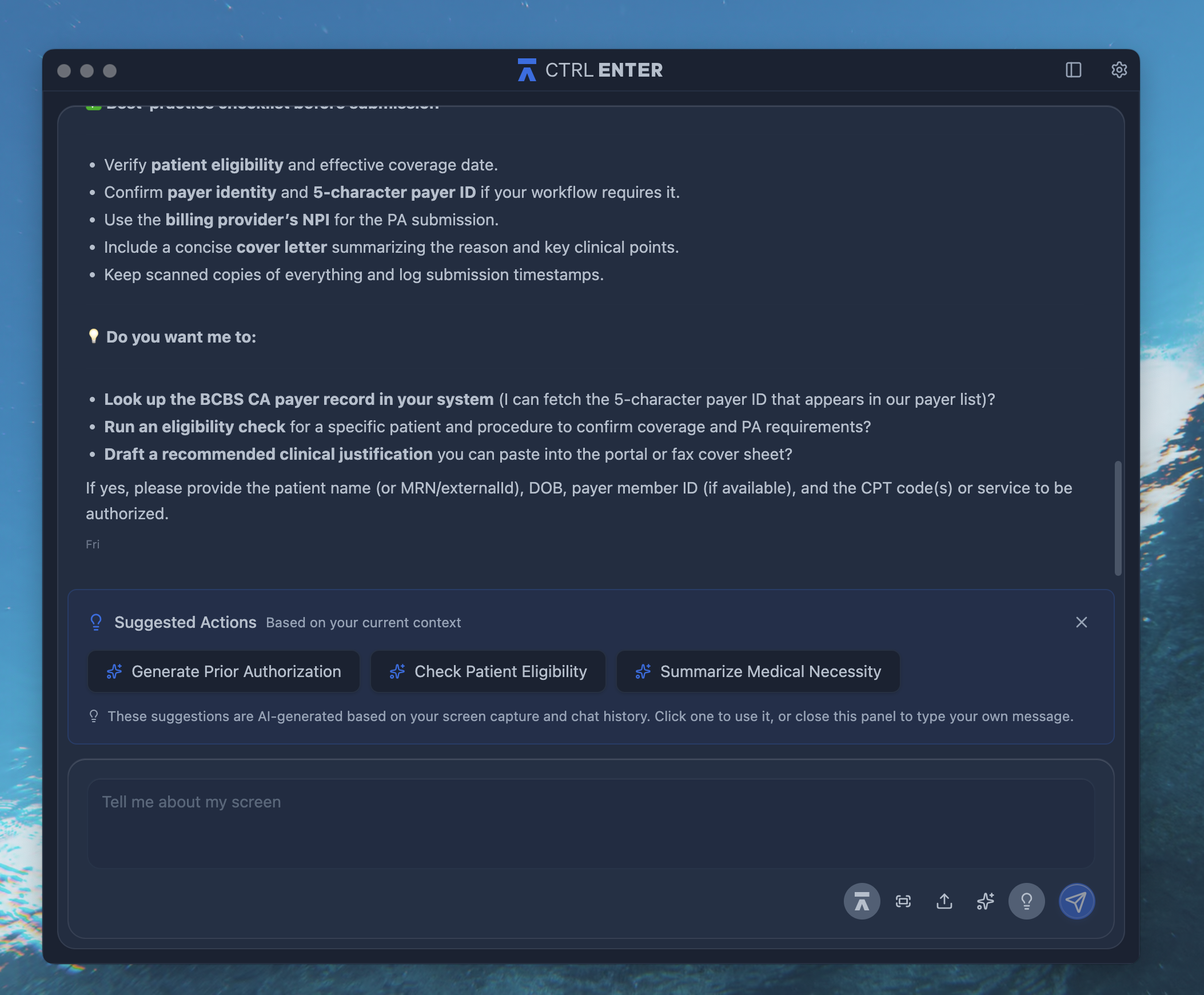
Task: Click the middle minimize window dot
Action: point(87,70)
